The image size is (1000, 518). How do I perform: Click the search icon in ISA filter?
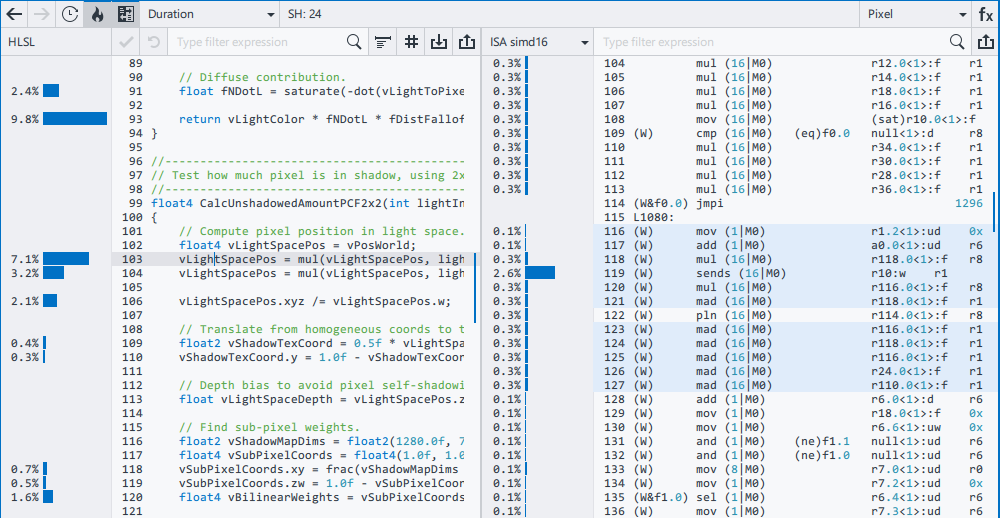(957, 42)
